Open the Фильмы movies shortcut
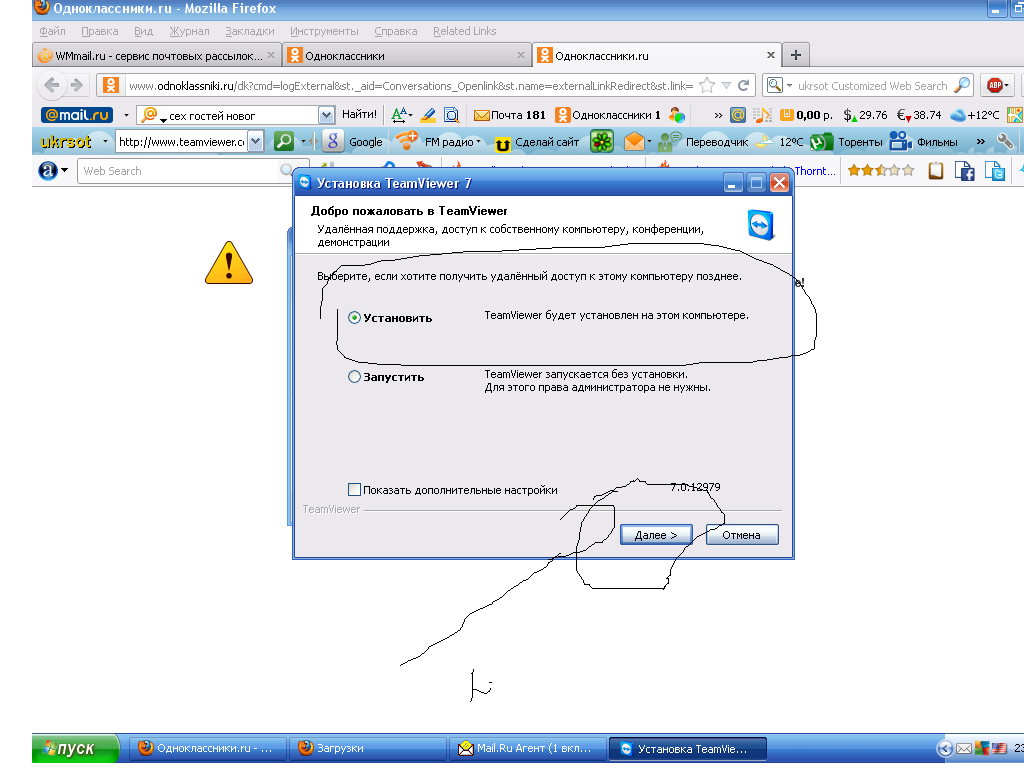1024x768 pixels. tap(923, 142)
